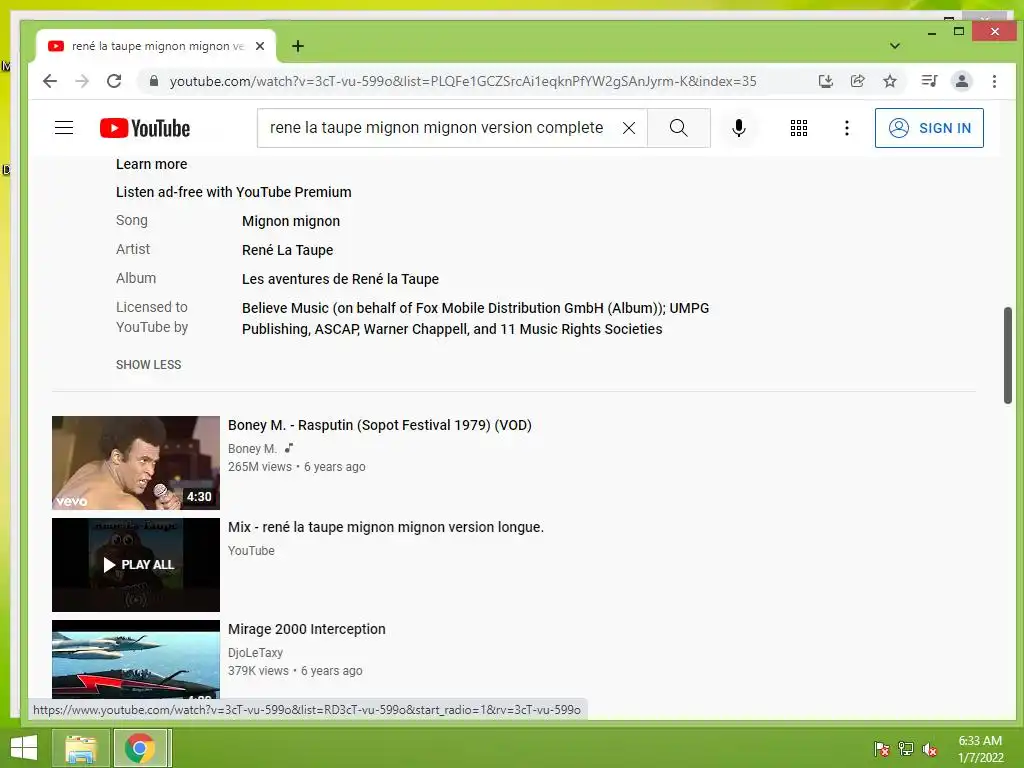
Task: Open Boney M. channel name
Action: pyautogui.click(x=252, y=449)
